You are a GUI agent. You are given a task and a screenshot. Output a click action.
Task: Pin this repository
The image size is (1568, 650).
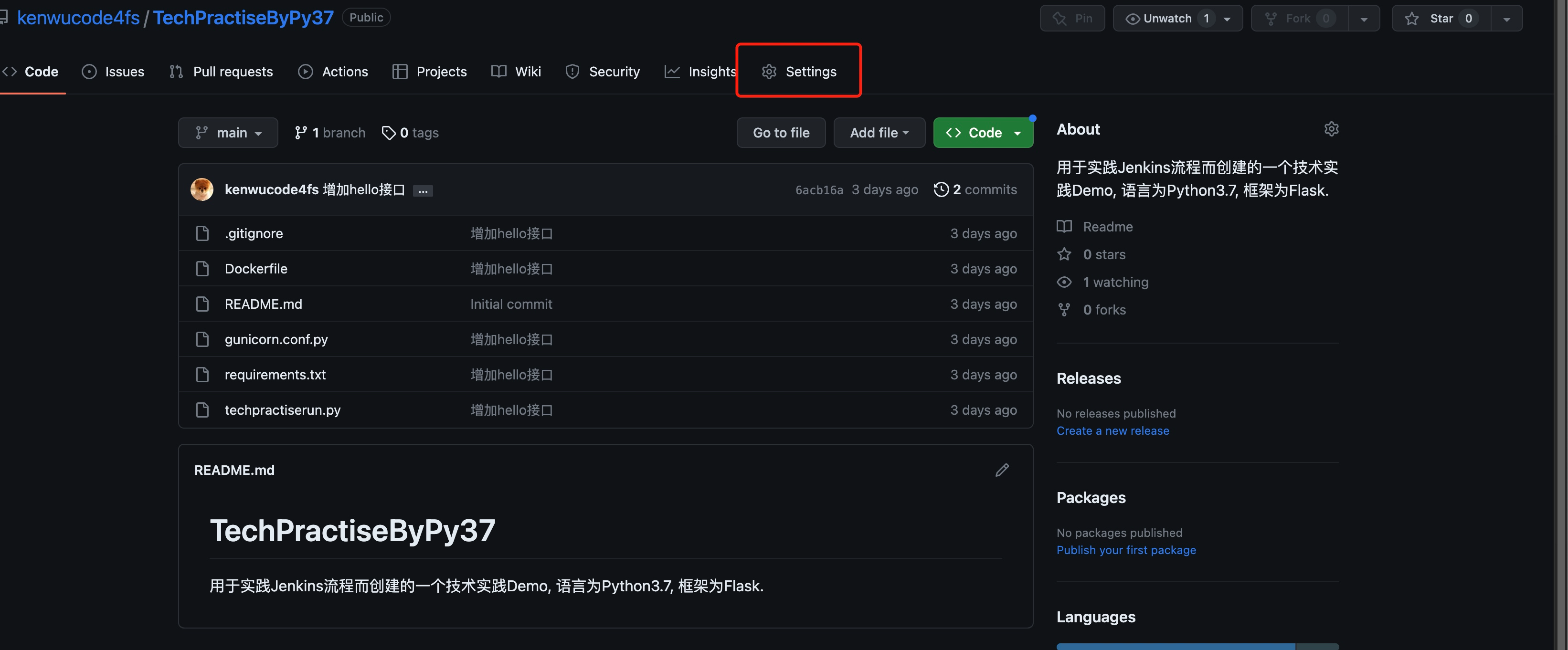(1072, 18)
